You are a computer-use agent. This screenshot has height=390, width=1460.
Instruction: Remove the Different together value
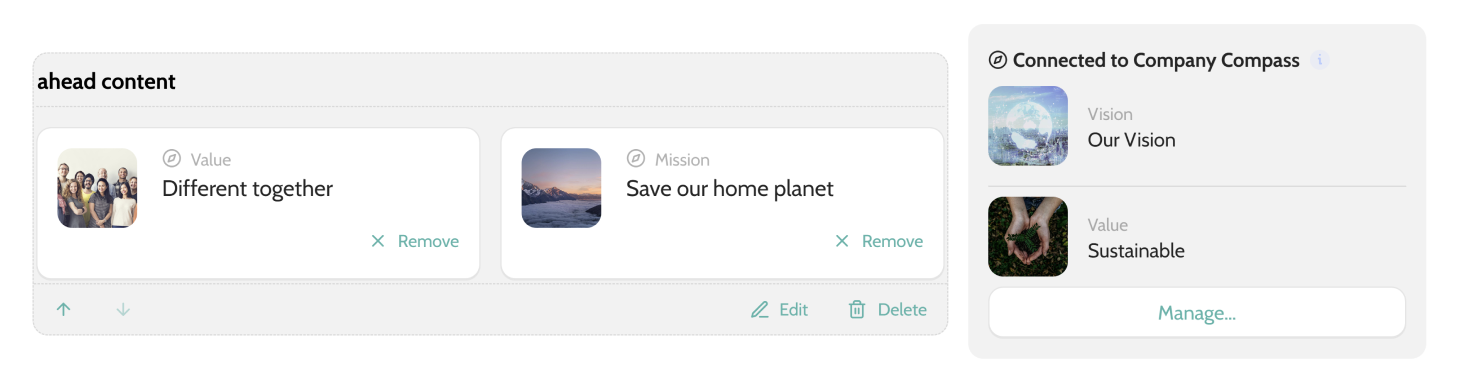pos(415,241)
